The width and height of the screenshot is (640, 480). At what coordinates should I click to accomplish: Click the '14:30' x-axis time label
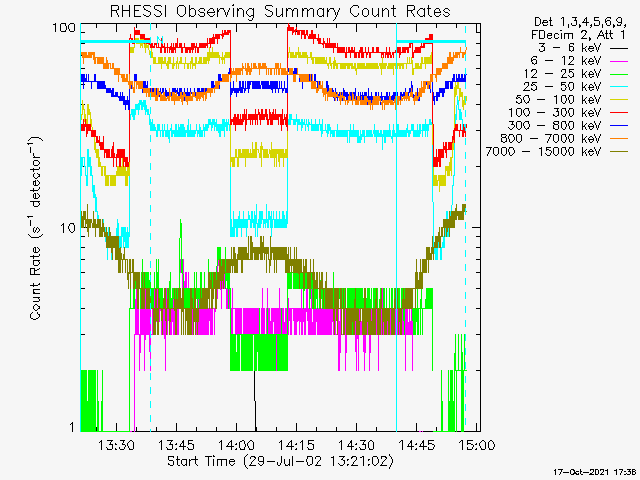(356, 444)
